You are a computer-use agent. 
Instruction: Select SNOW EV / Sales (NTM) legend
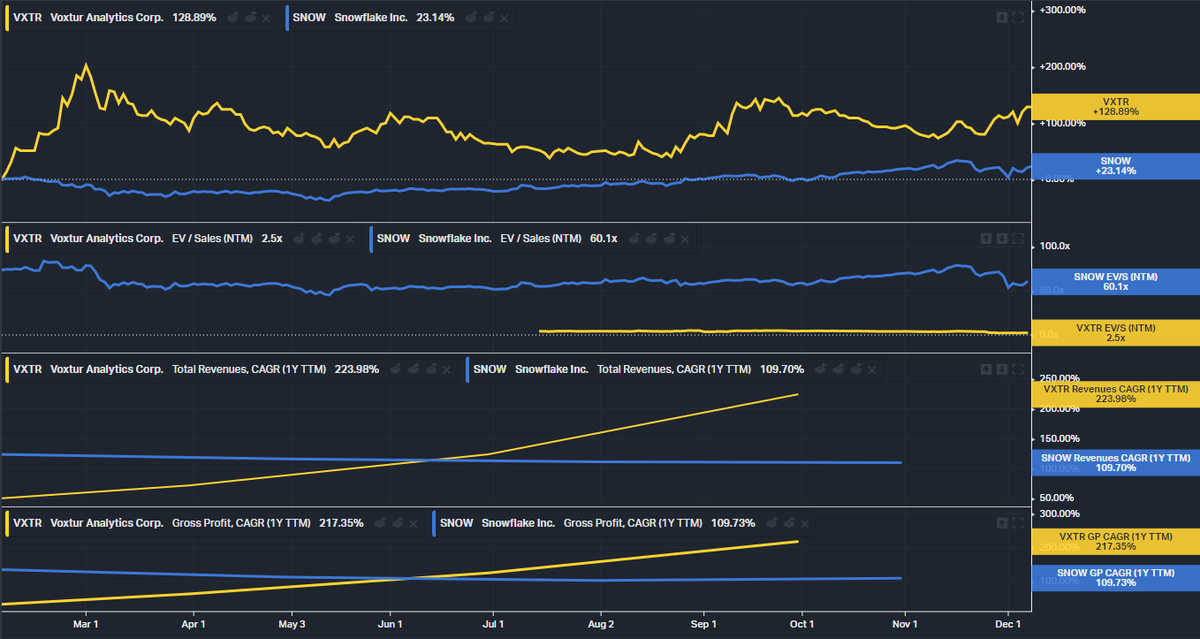coord(533,239)
